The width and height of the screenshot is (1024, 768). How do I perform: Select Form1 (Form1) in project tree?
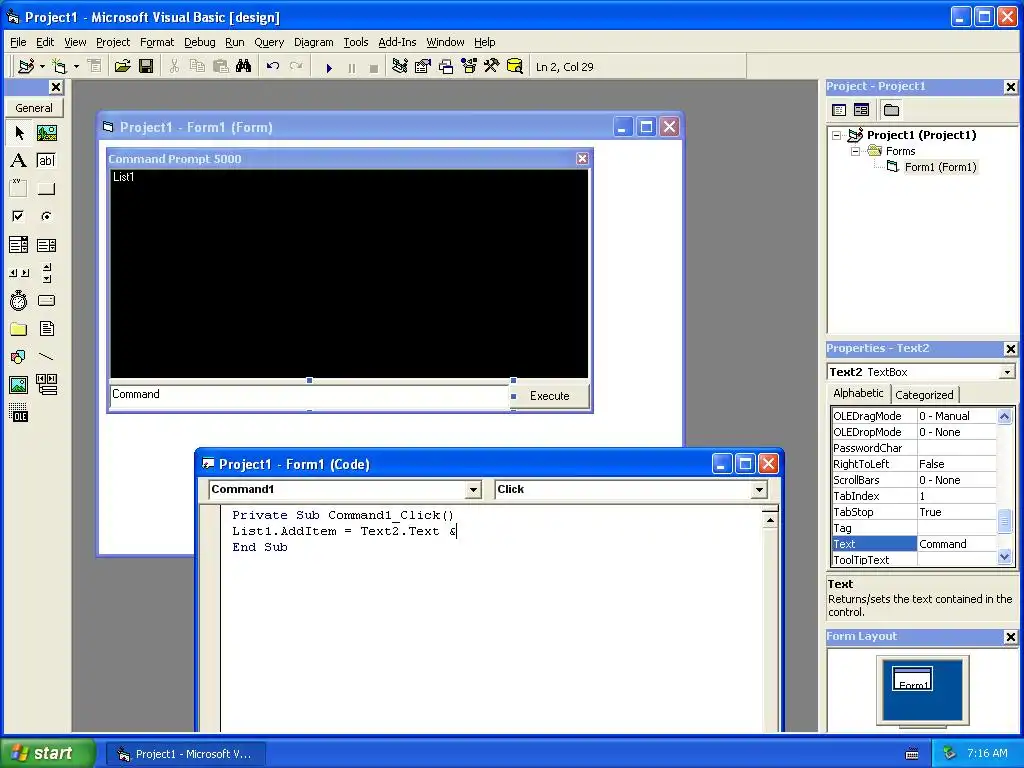click(x=940, y=167)
